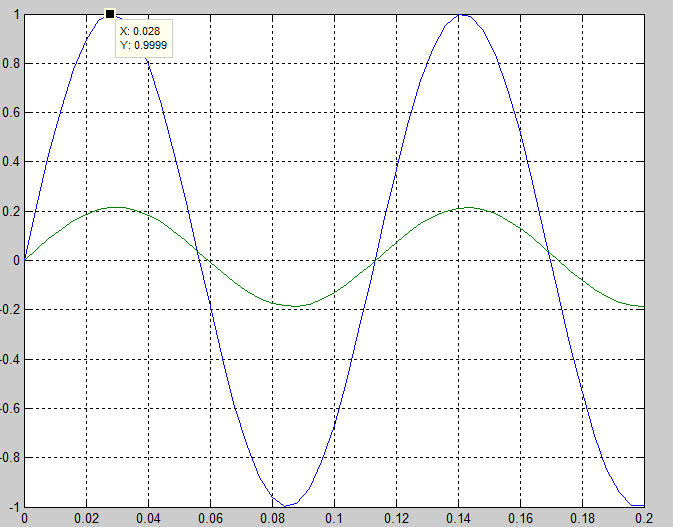Screen dimensions: 673x527
Task: Click the green curve's first peak near x 0.03
Action: tap(117, 208)
